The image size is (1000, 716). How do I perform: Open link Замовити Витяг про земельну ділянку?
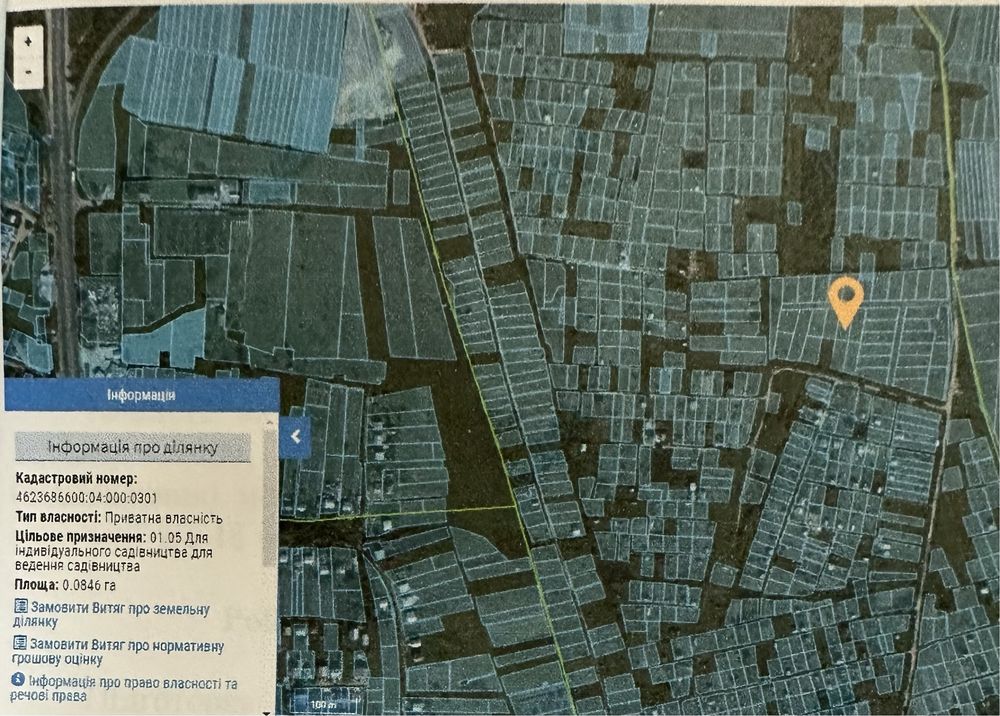coord(112,613)
